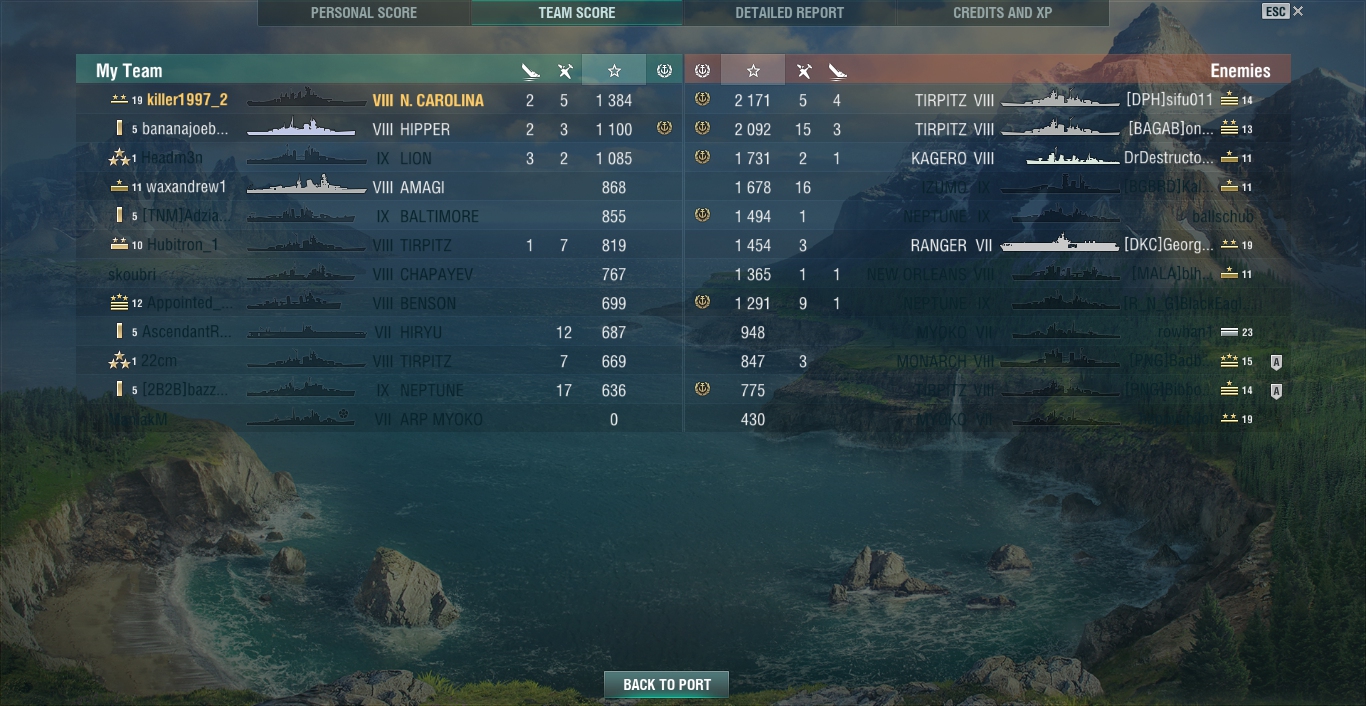Sort Enemies by base XP star icon

[753, 71]
